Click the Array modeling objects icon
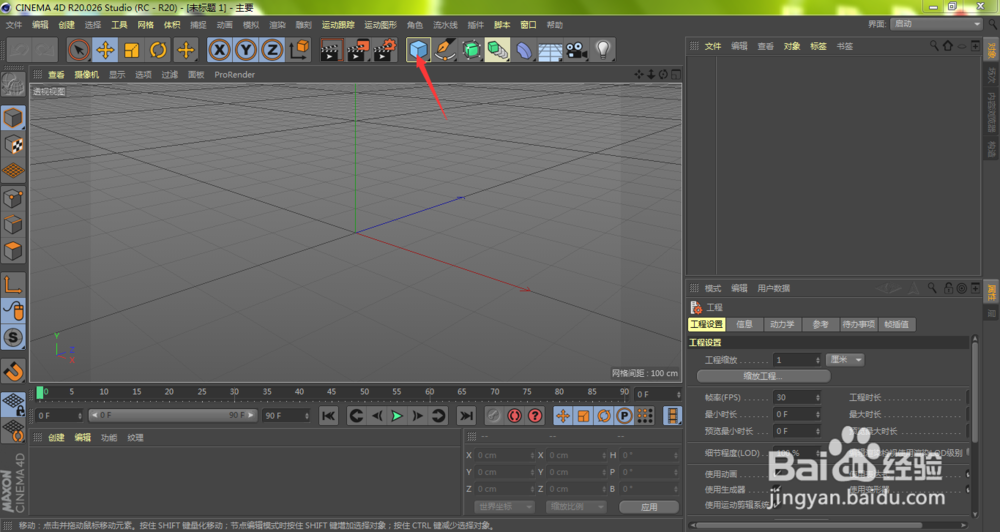1000x532 pixels. tap(497, 50)
